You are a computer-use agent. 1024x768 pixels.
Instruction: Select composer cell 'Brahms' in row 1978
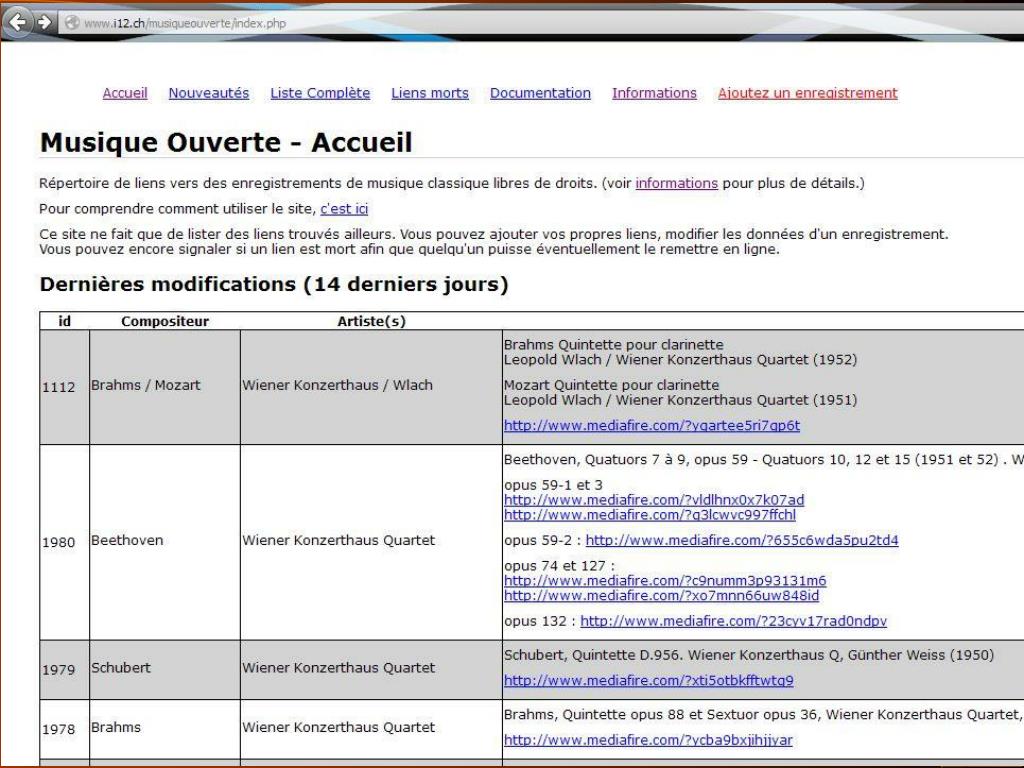pos(165,728)
